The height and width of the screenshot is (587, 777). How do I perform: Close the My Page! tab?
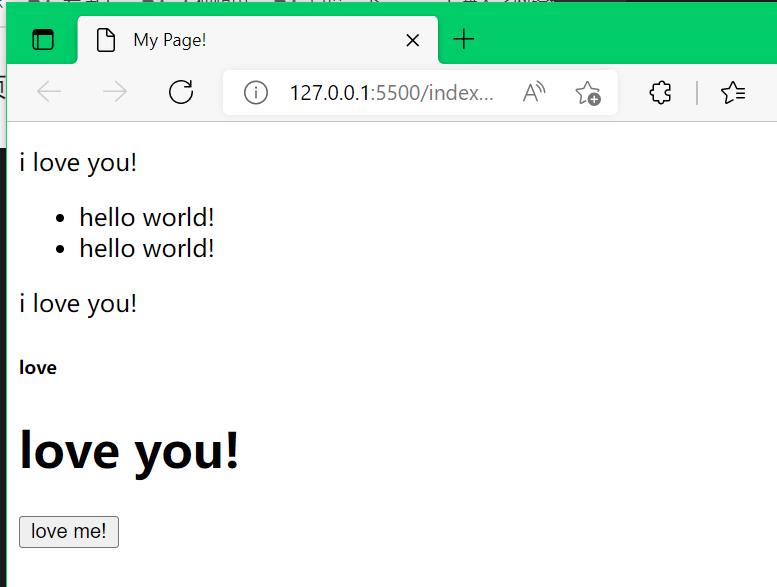412,41
